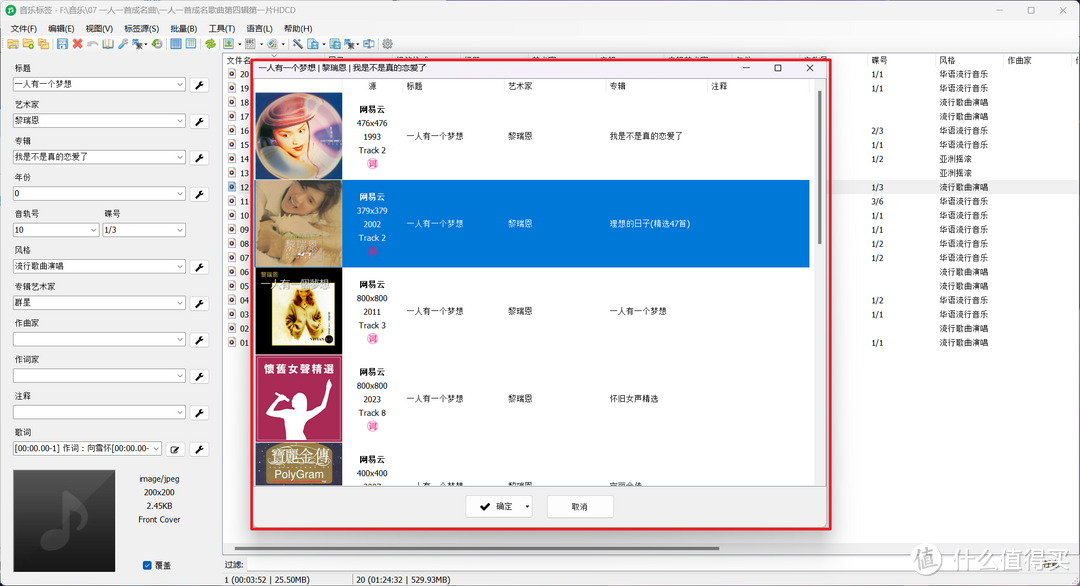Expand the arrow on the 确定 button
Screen dimensions: 1080x586
525,506
